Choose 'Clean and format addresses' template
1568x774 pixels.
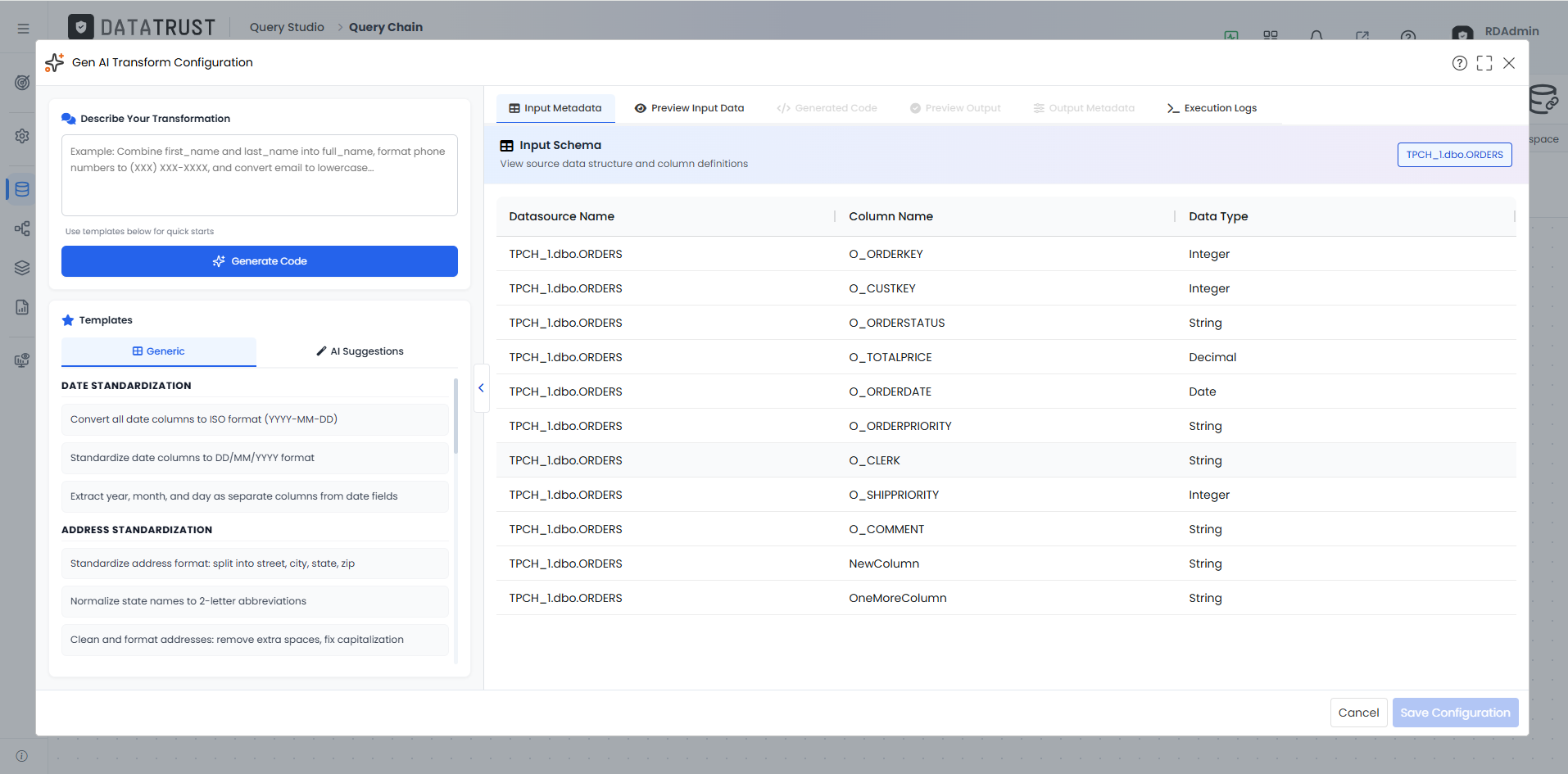(x=255, y=640)
